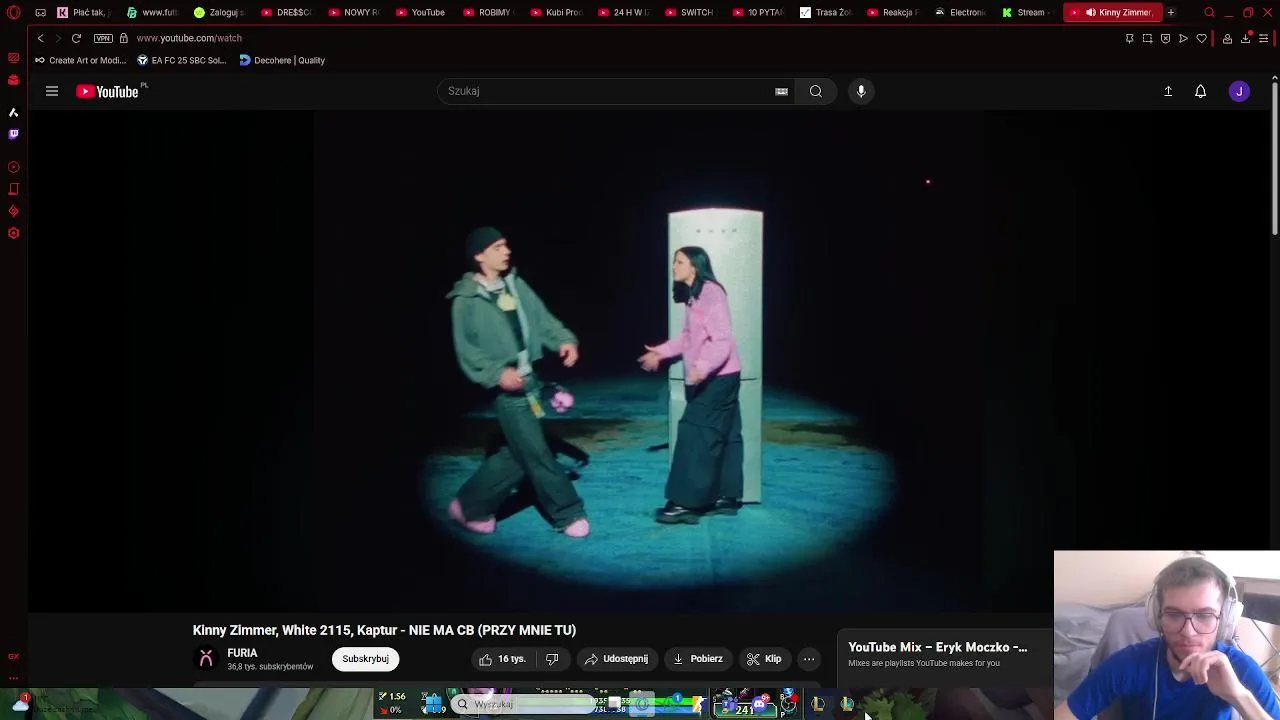1280x720 pixels.
Task: Click the magnifier search button
Action: tap(816, 91)
